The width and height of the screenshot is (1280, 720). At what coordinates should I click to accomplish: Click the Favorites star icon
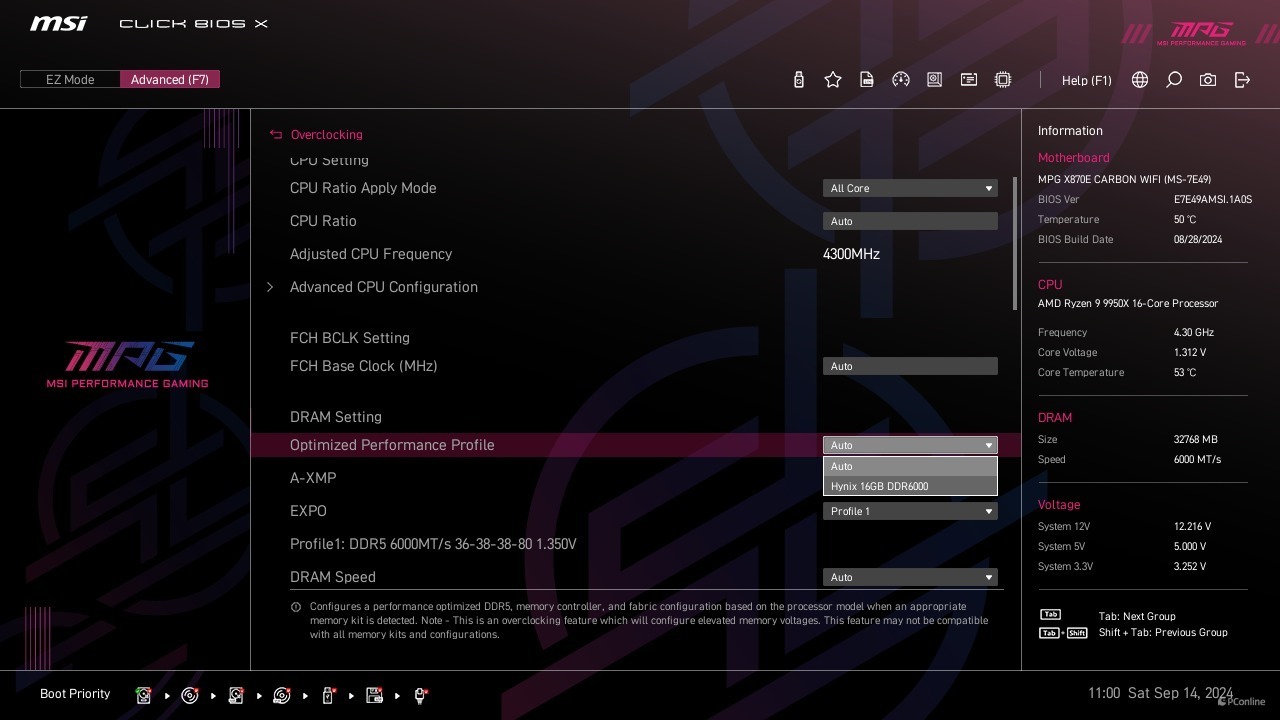pyautogui.click(x=833, y=80)
